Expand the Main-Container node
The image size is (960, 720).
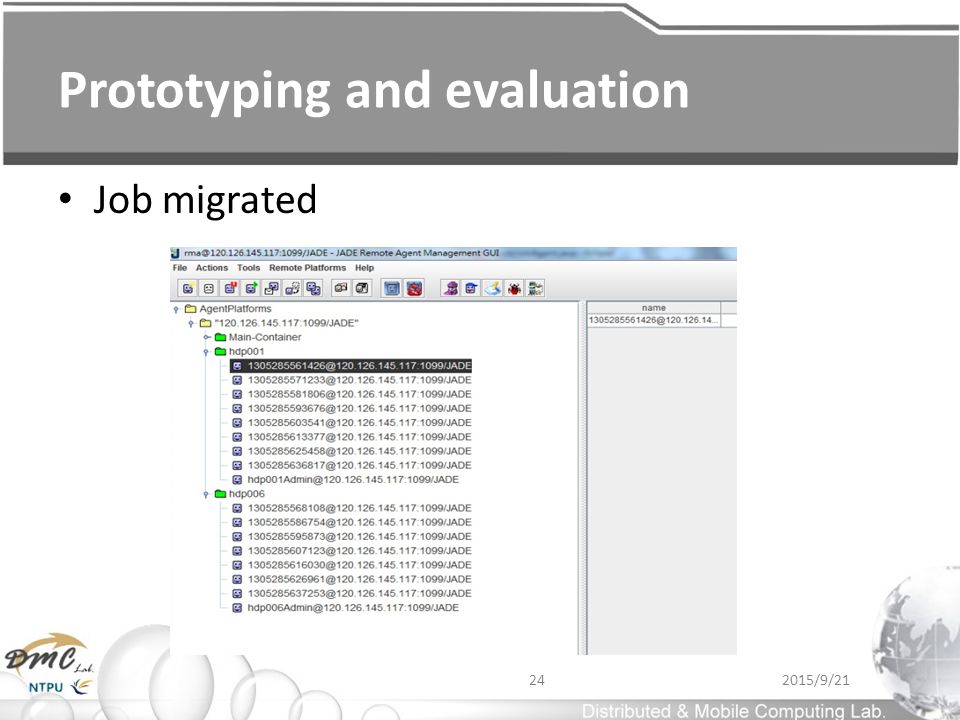tap(207, 337)
